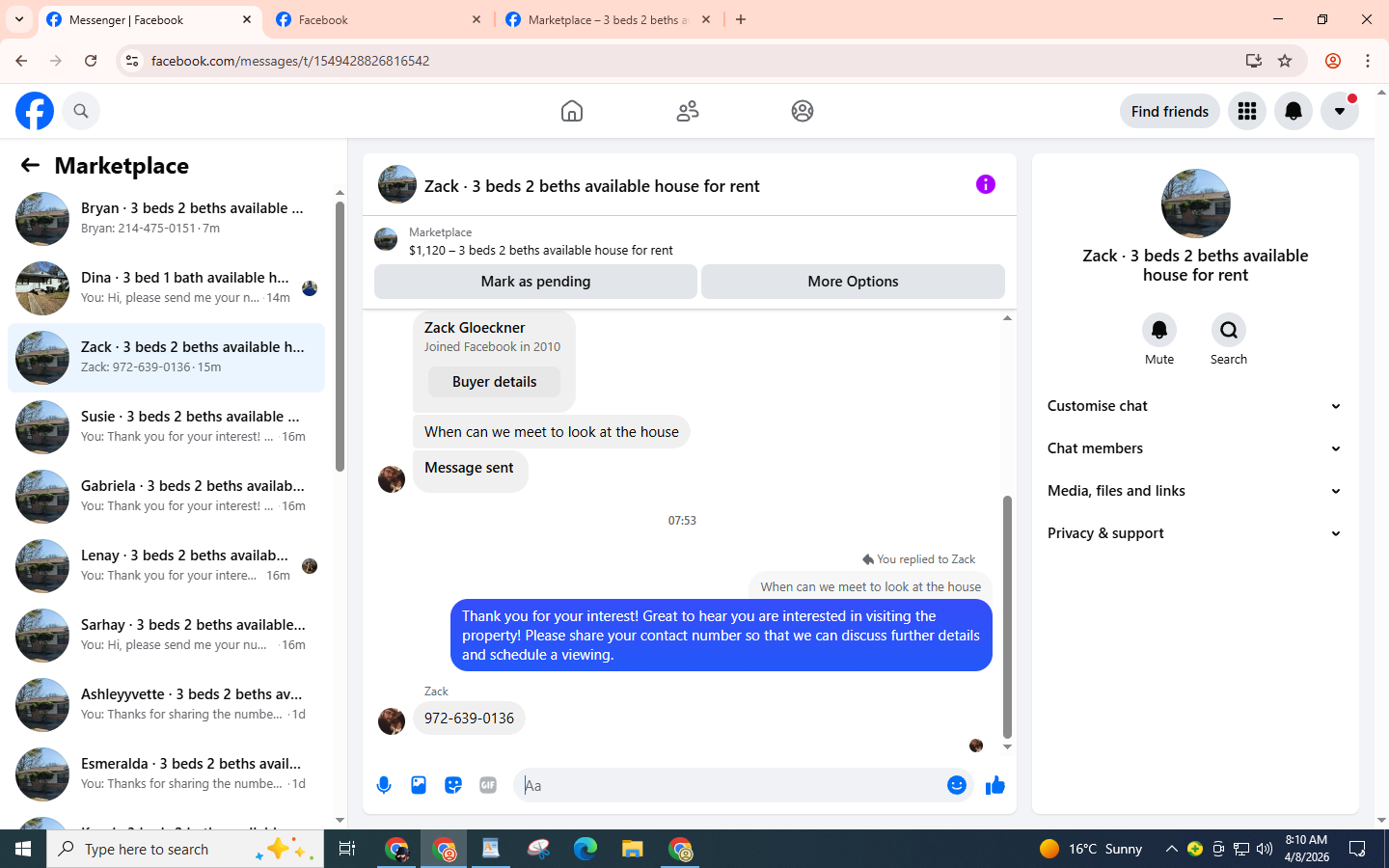Click the voice clip microphone icon
Viewport: 1389px width, 868px height.
(x=384, y=785)
